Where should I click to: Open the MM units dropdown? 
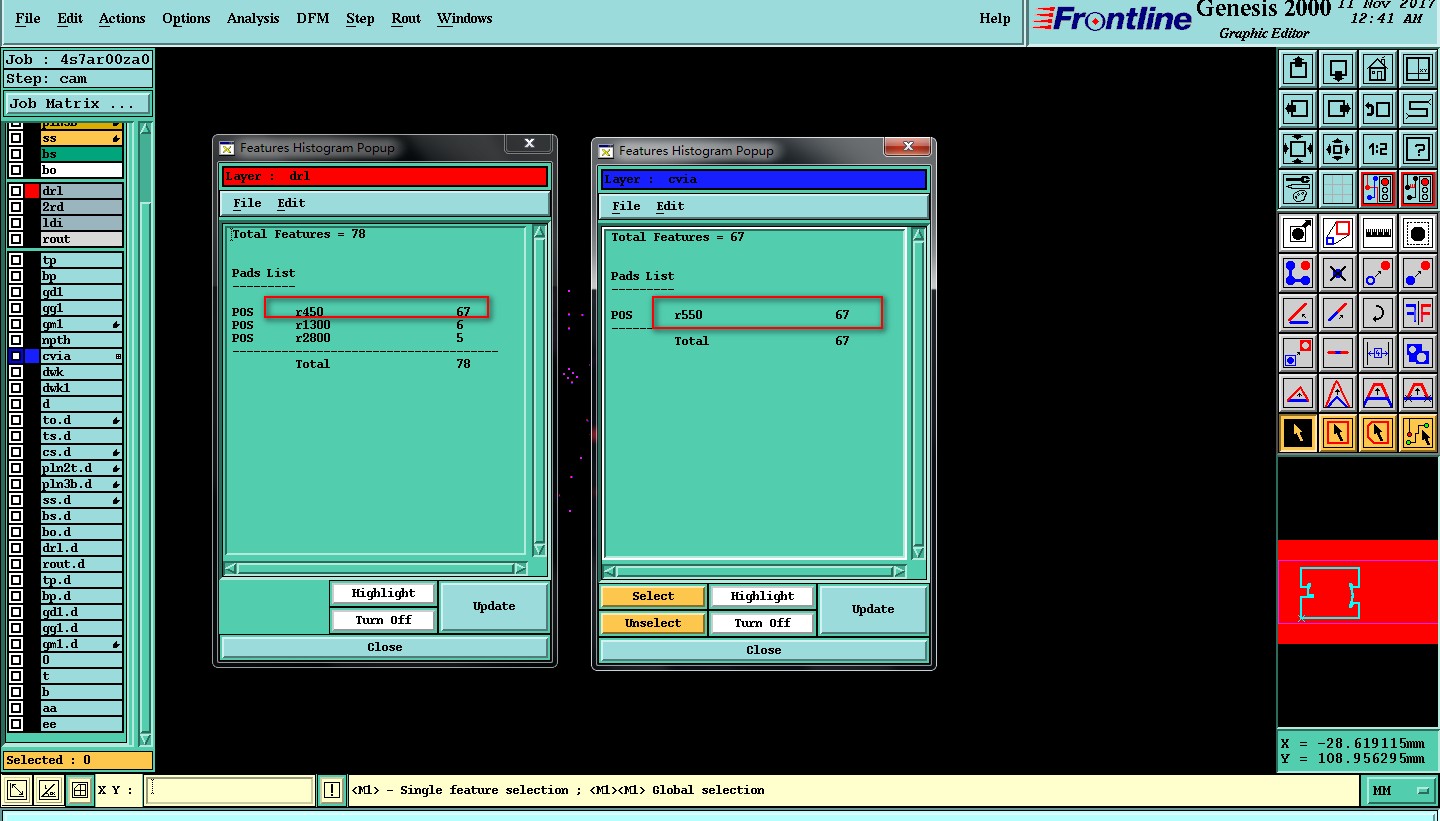pos(1402,790)
